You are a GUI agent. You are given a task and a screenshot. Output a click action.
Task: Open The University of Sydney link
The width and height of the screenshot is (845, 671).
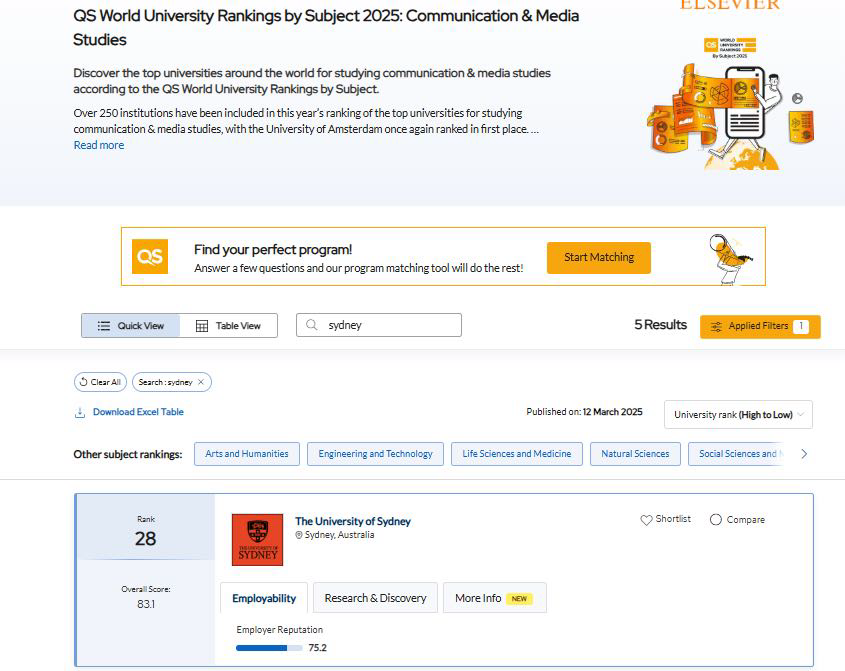353,521
